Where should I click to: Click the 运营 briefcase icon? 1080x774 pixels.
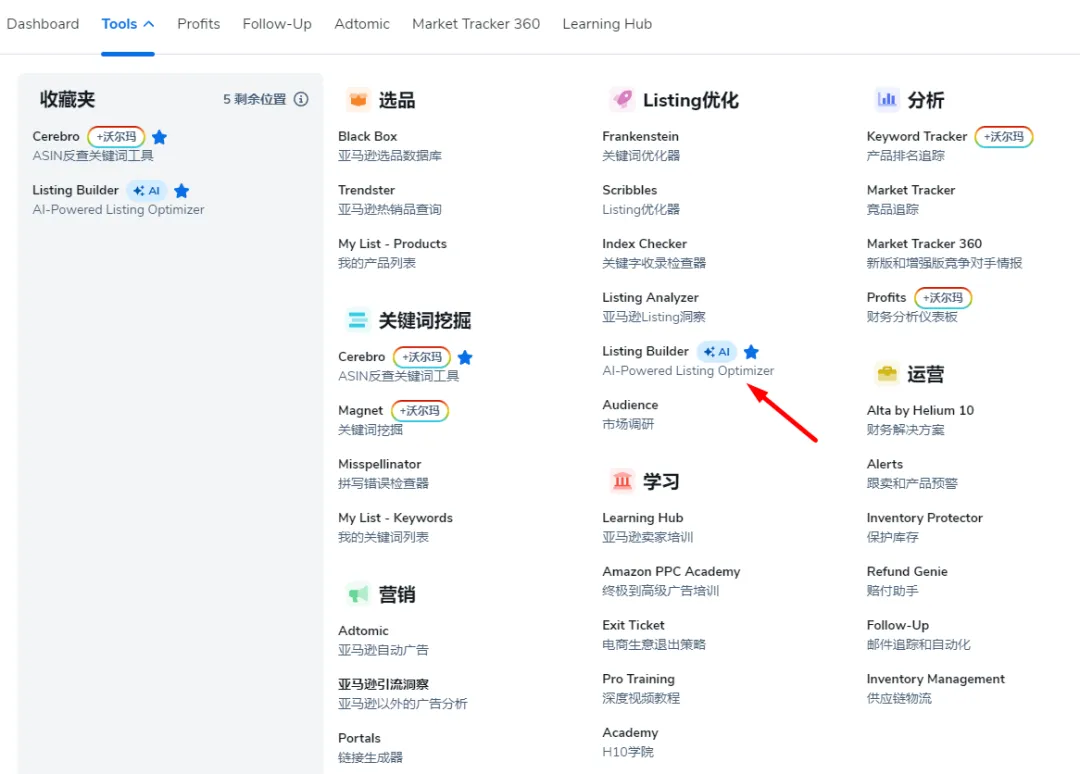click(886, 374)
